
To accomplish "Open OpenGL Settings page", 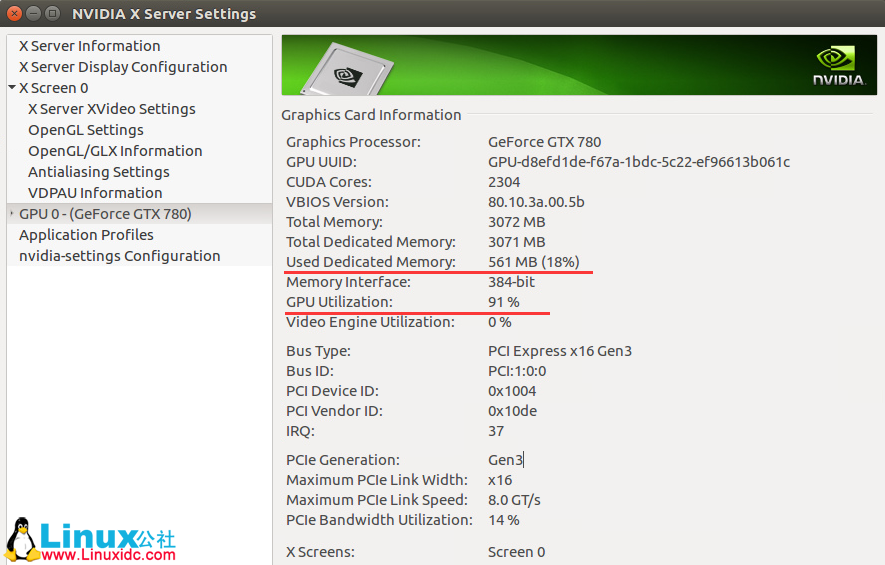I will click(85, 130).
